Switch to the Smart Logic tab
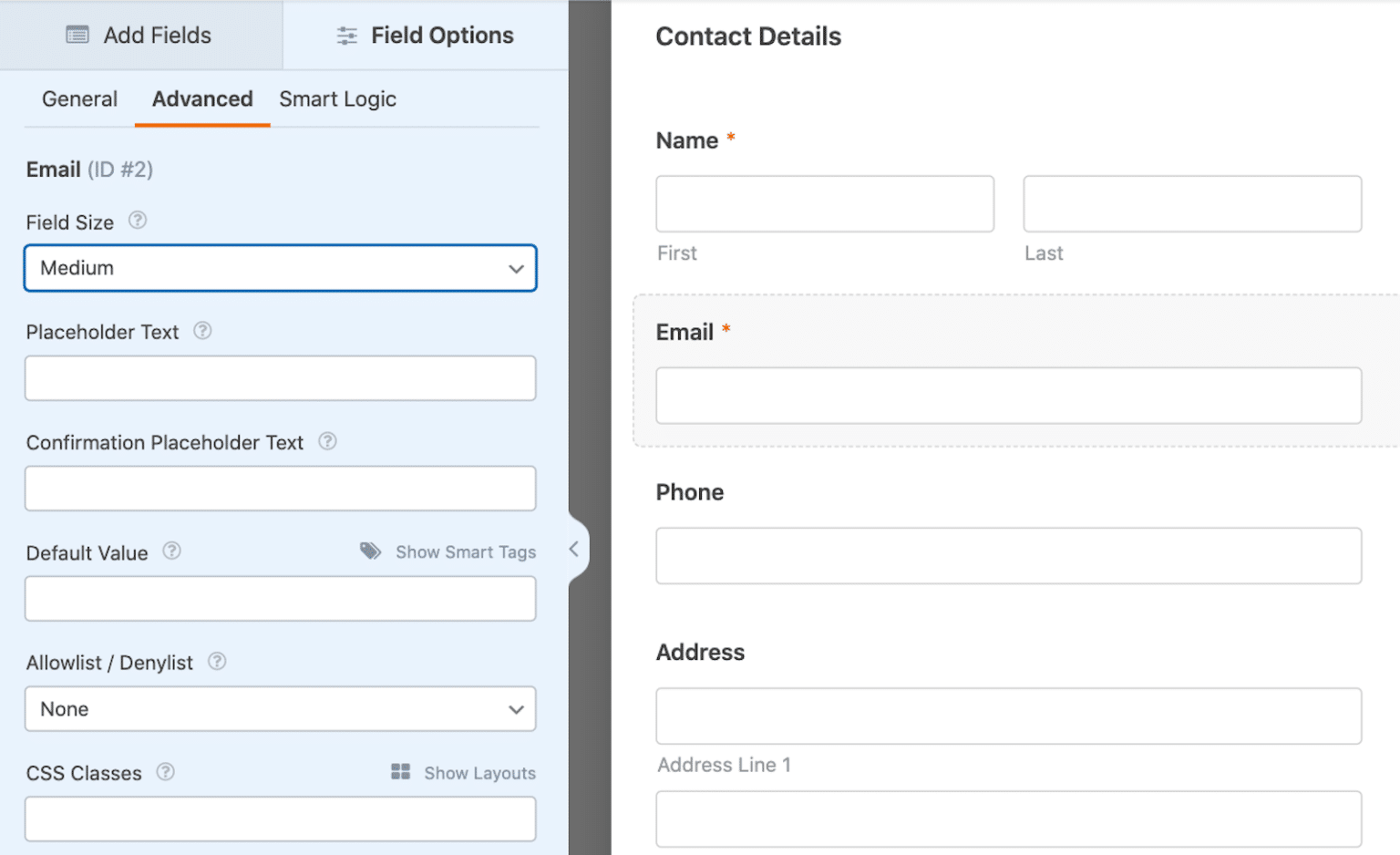1400x855 pixels. click(337, 98)
